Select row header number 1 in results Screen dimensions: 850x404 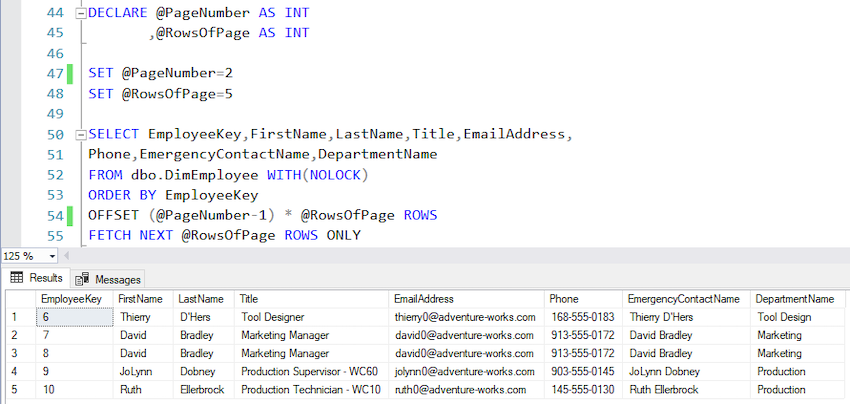click(21, 317)
